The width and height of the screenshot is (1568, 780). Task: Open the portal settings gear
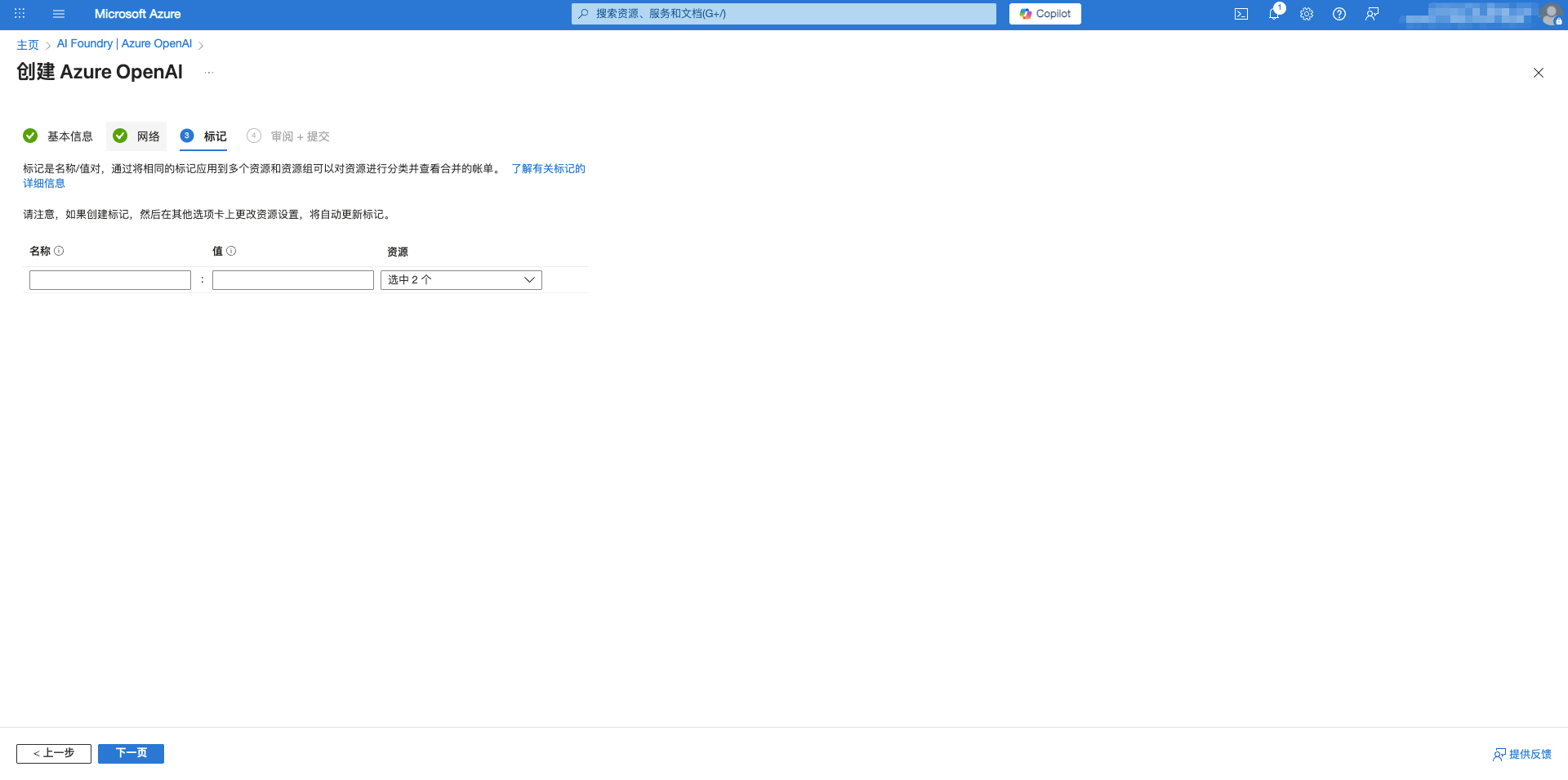click(1306, 14)
